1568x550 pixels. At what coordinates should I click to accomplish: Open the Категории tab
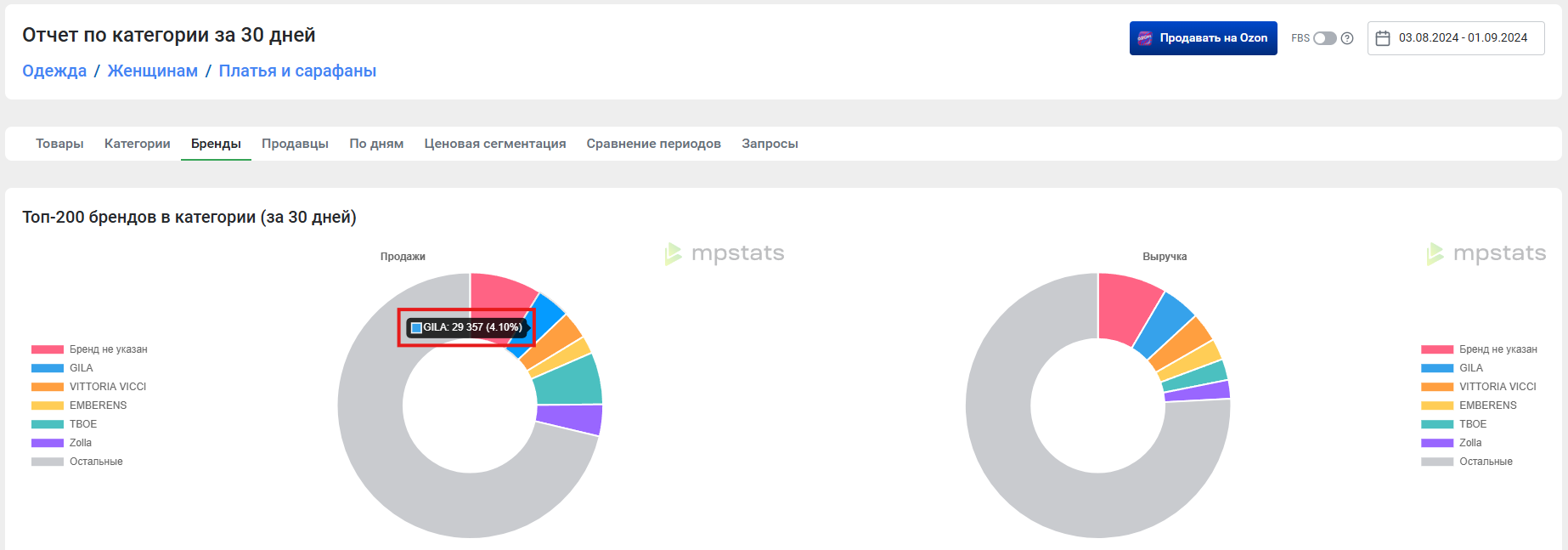(x=138, y=144)
